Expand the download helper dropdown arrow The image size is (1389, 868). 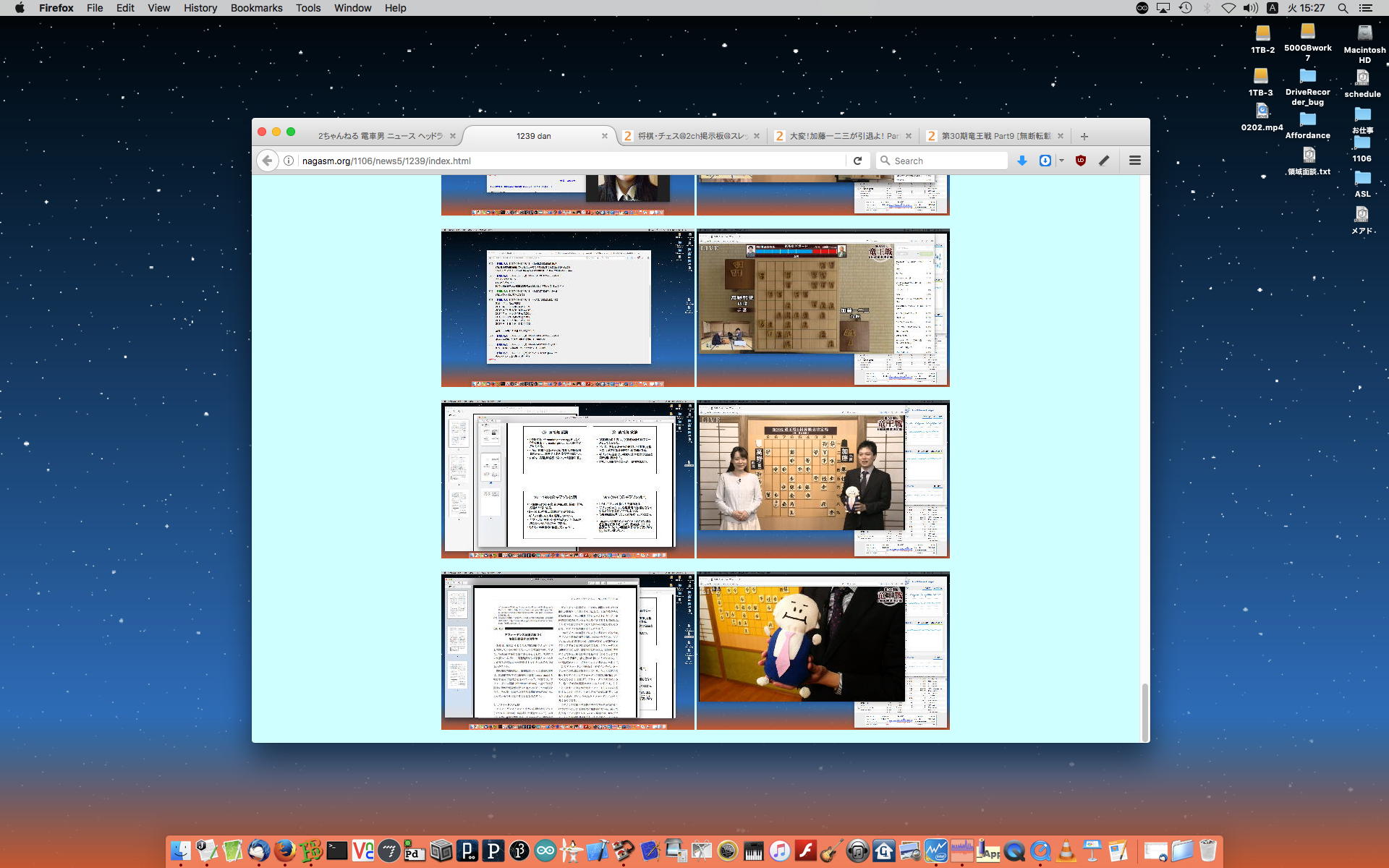[x=1061, y=161]
